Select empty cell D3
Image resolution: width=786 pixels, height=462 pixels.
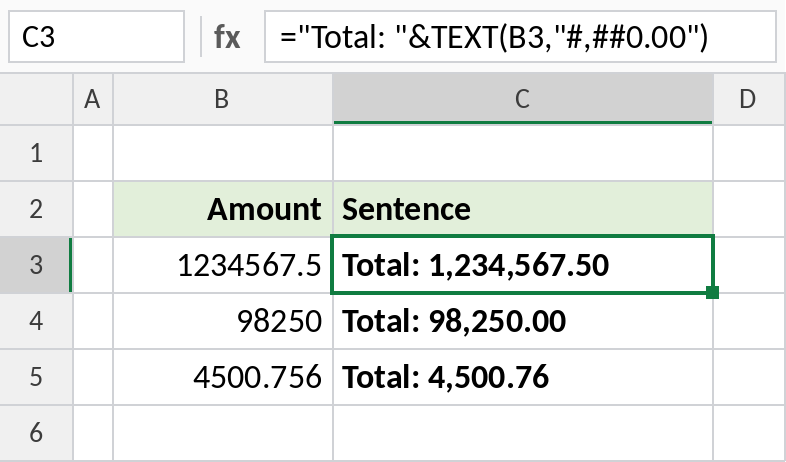point(750,265)
